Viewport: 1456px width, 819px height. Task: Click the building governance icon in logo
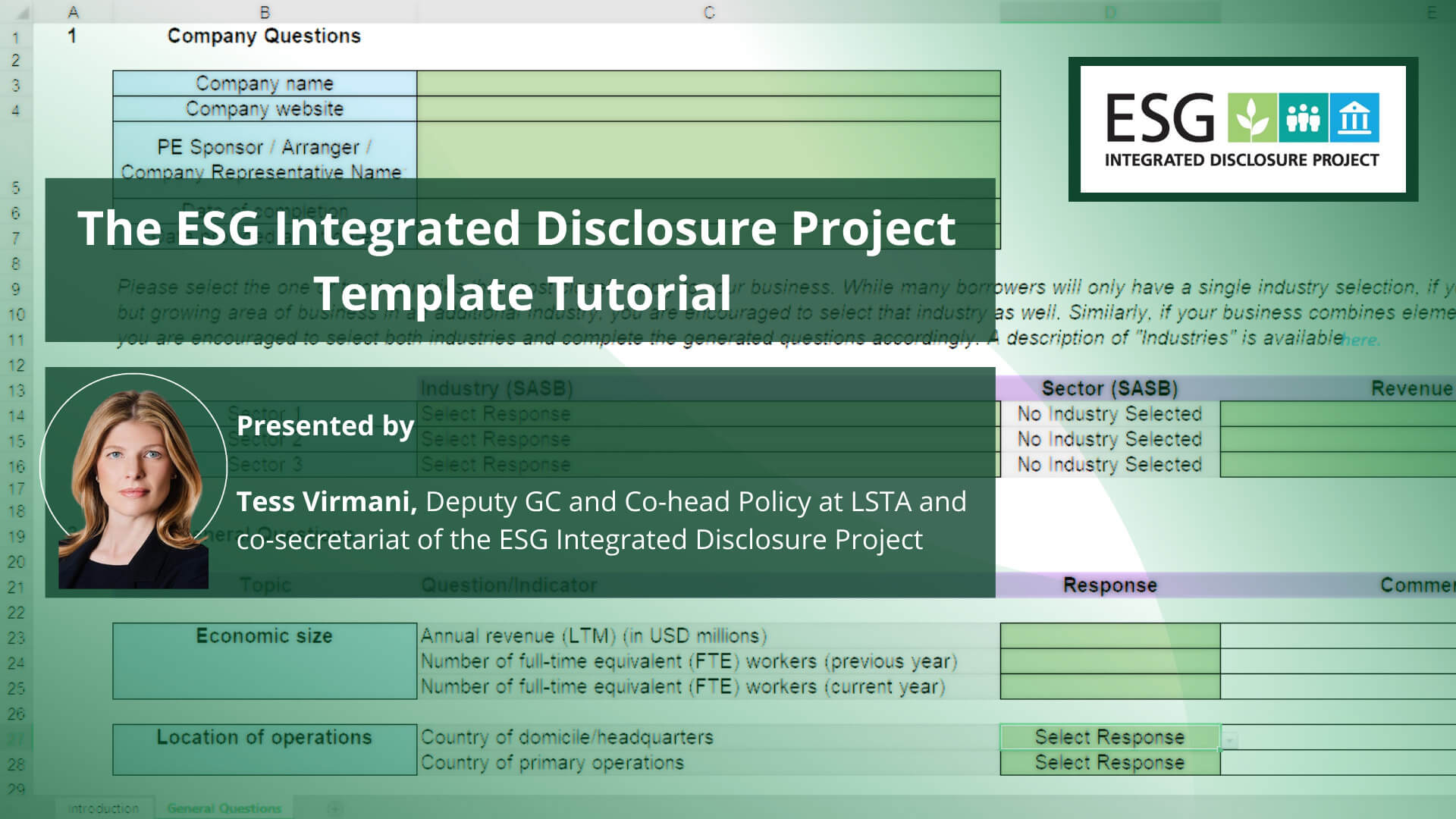click(1354, 118)
